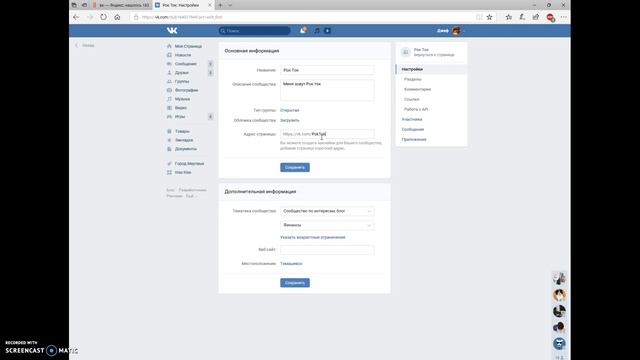Open Сообщения in the right settings menu

click(413, 129)
